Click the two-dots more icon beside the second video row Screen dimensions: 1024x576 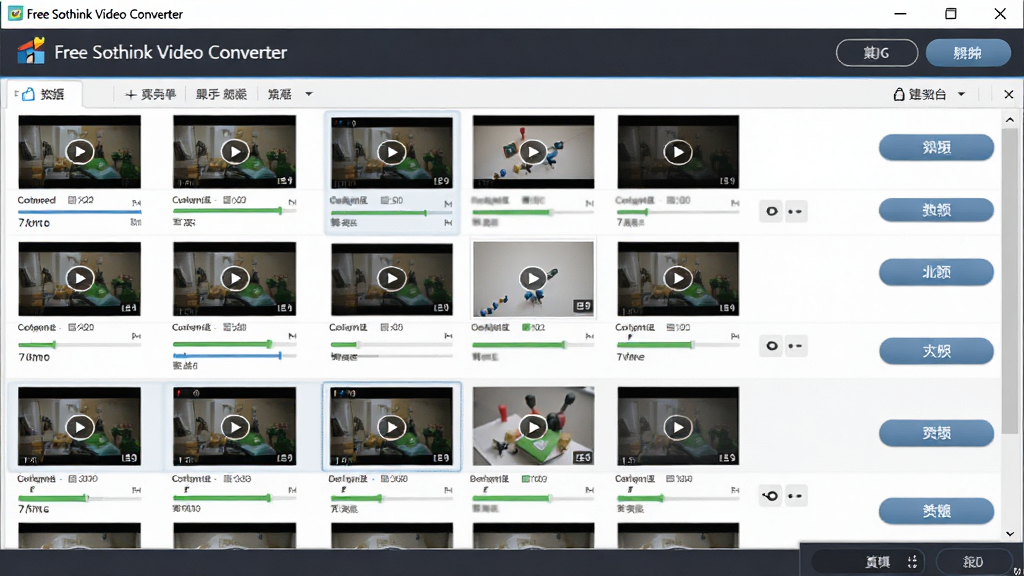[795, 345]
